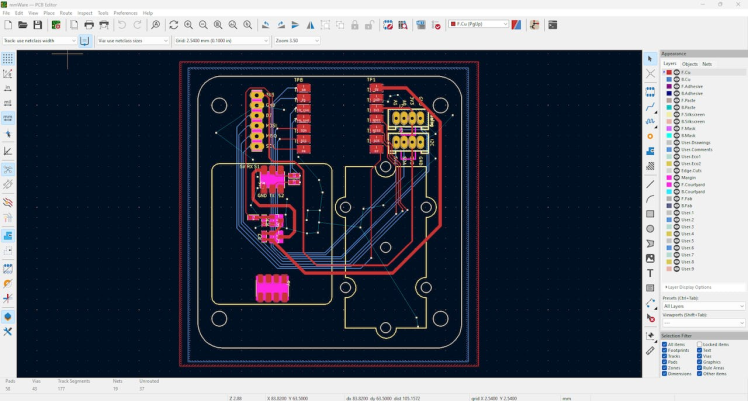Choose the arrow Select tool in right toolbar

(650, 59)
